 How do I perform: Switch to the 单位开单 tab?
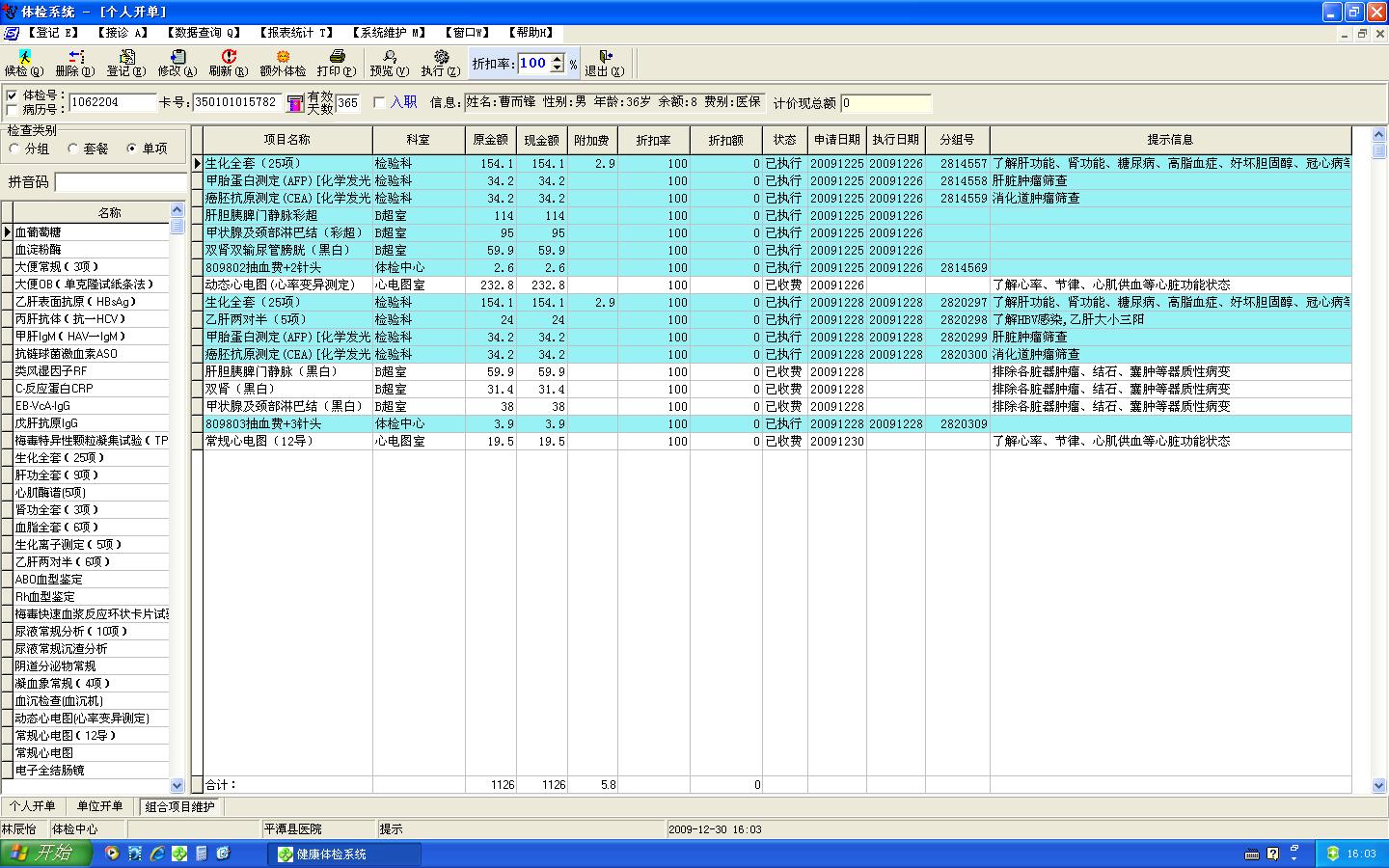(100, 806)
